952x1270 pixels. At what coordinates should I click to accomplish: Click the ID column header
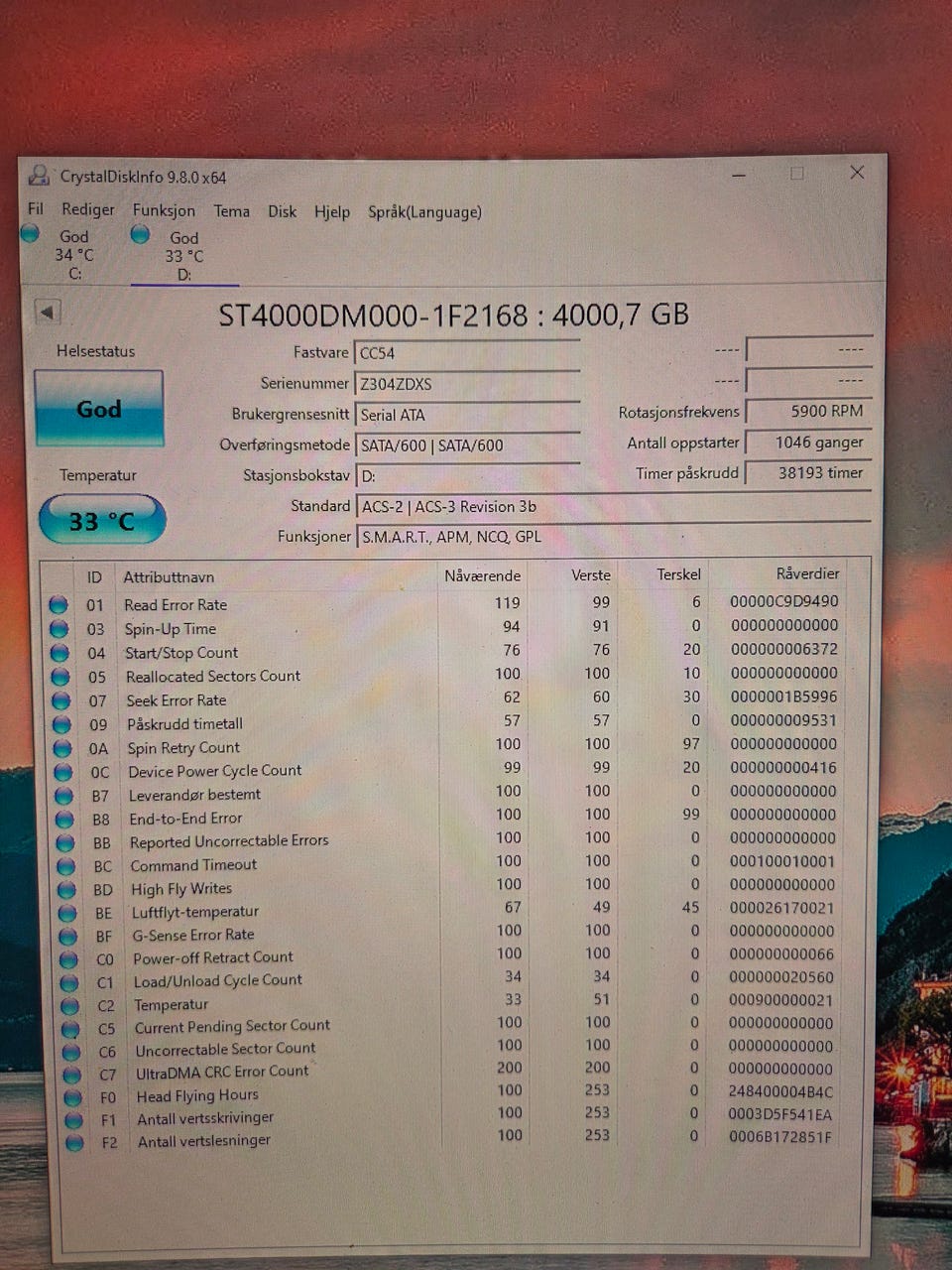tap(94, 577)
